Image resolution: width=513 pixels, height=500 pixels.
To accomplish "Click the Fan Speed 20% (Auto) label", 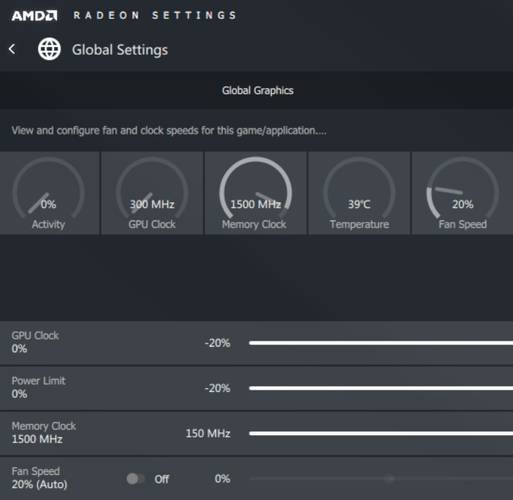I will click(39, 478).
